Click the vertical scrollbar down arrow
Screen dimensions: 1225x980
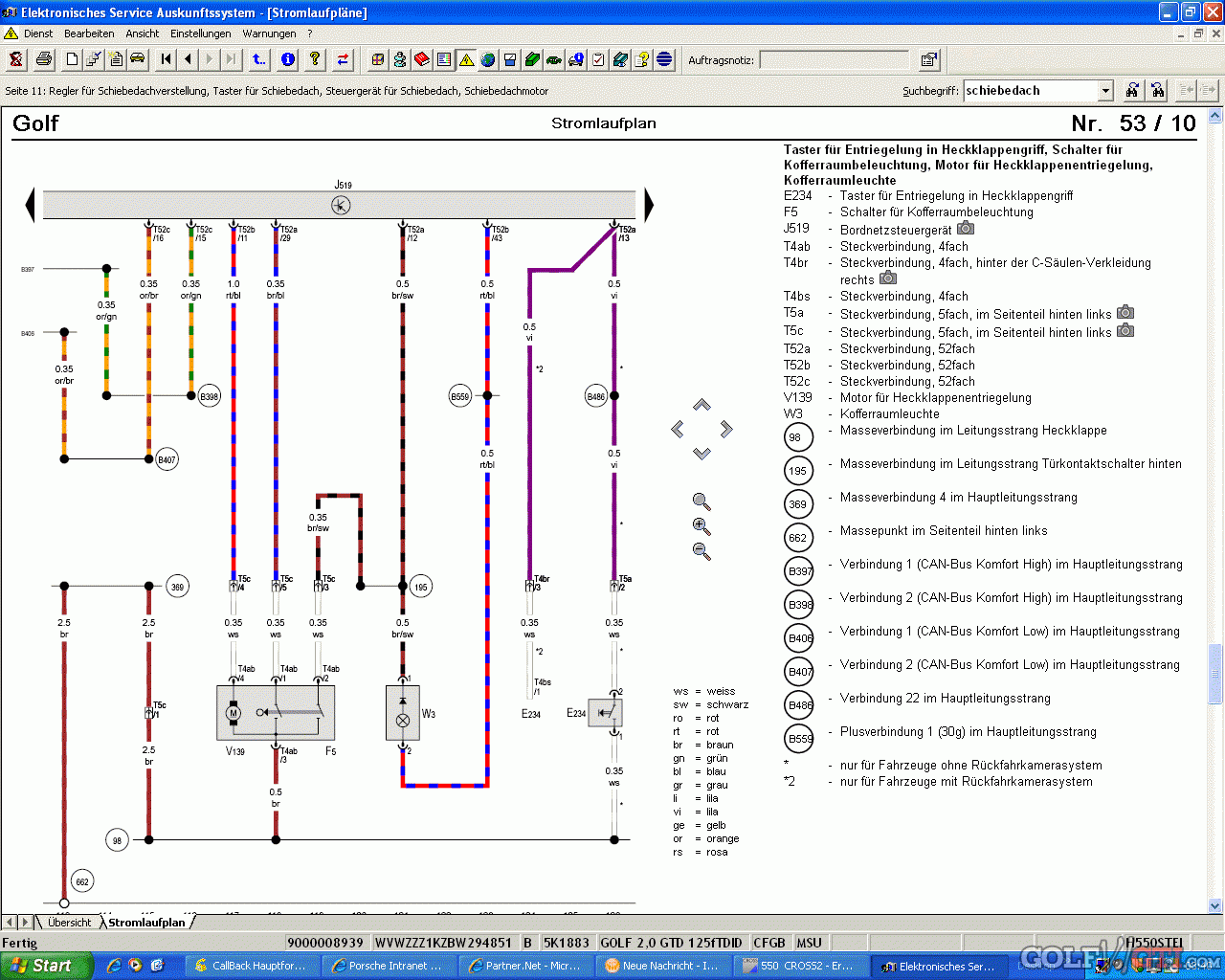click(1215, 905)
